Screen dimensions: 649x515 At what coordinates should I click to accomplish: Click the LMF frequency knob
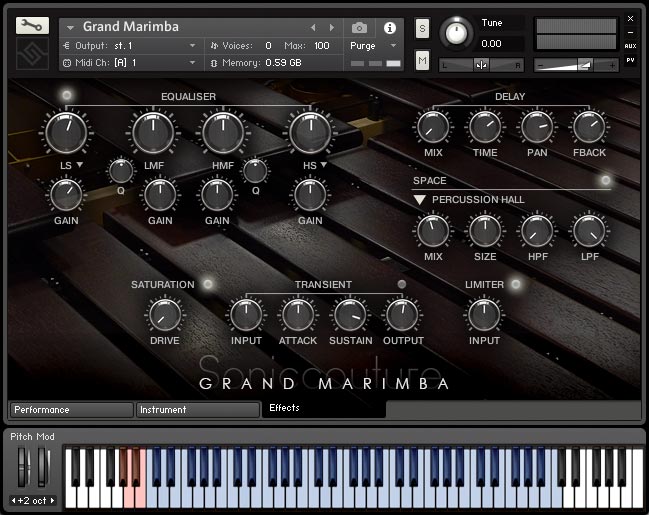153,132
